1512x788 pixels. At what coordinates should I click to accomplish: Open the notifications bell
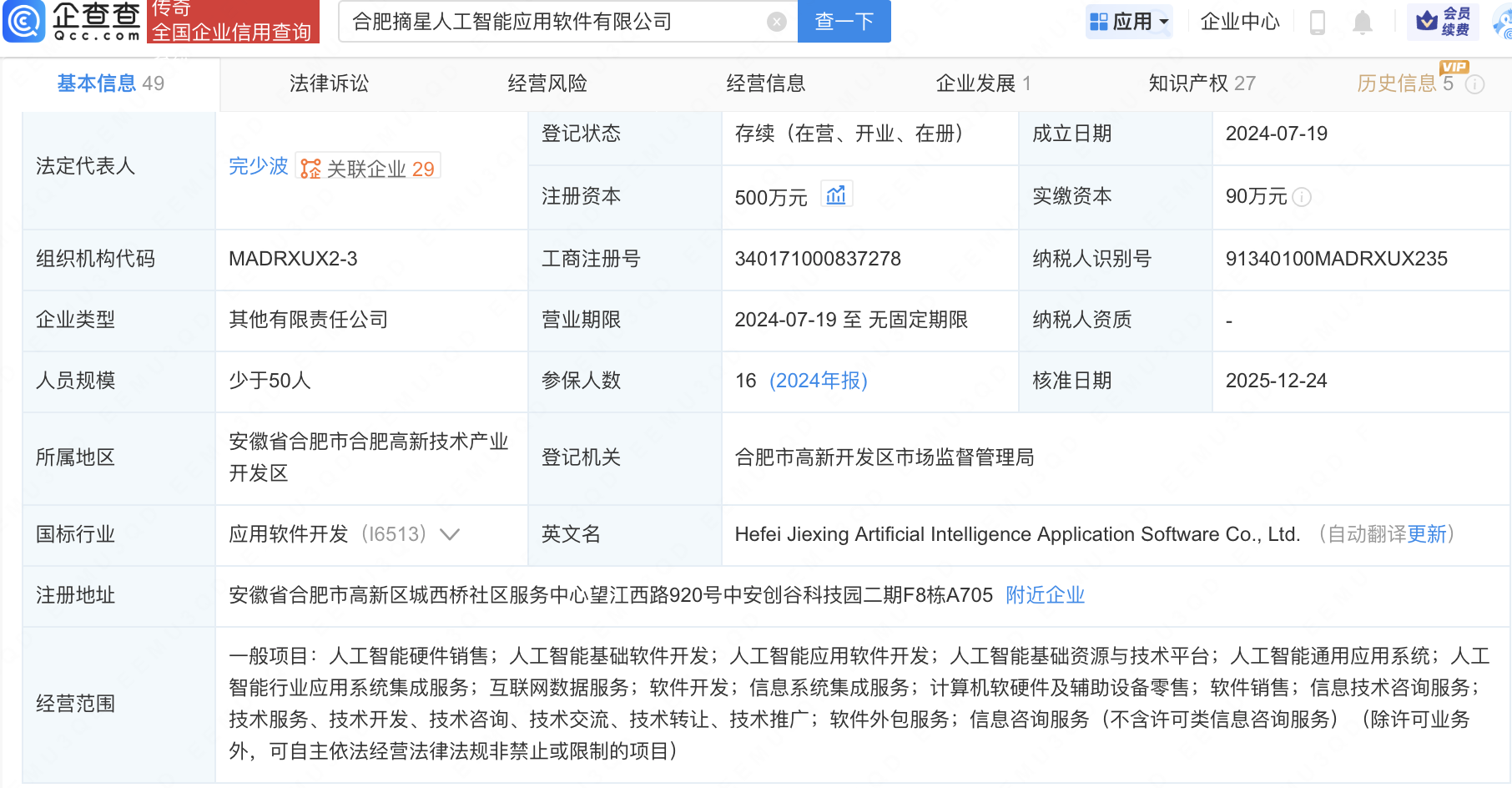pyautogui.click(x=1362, y=22)
